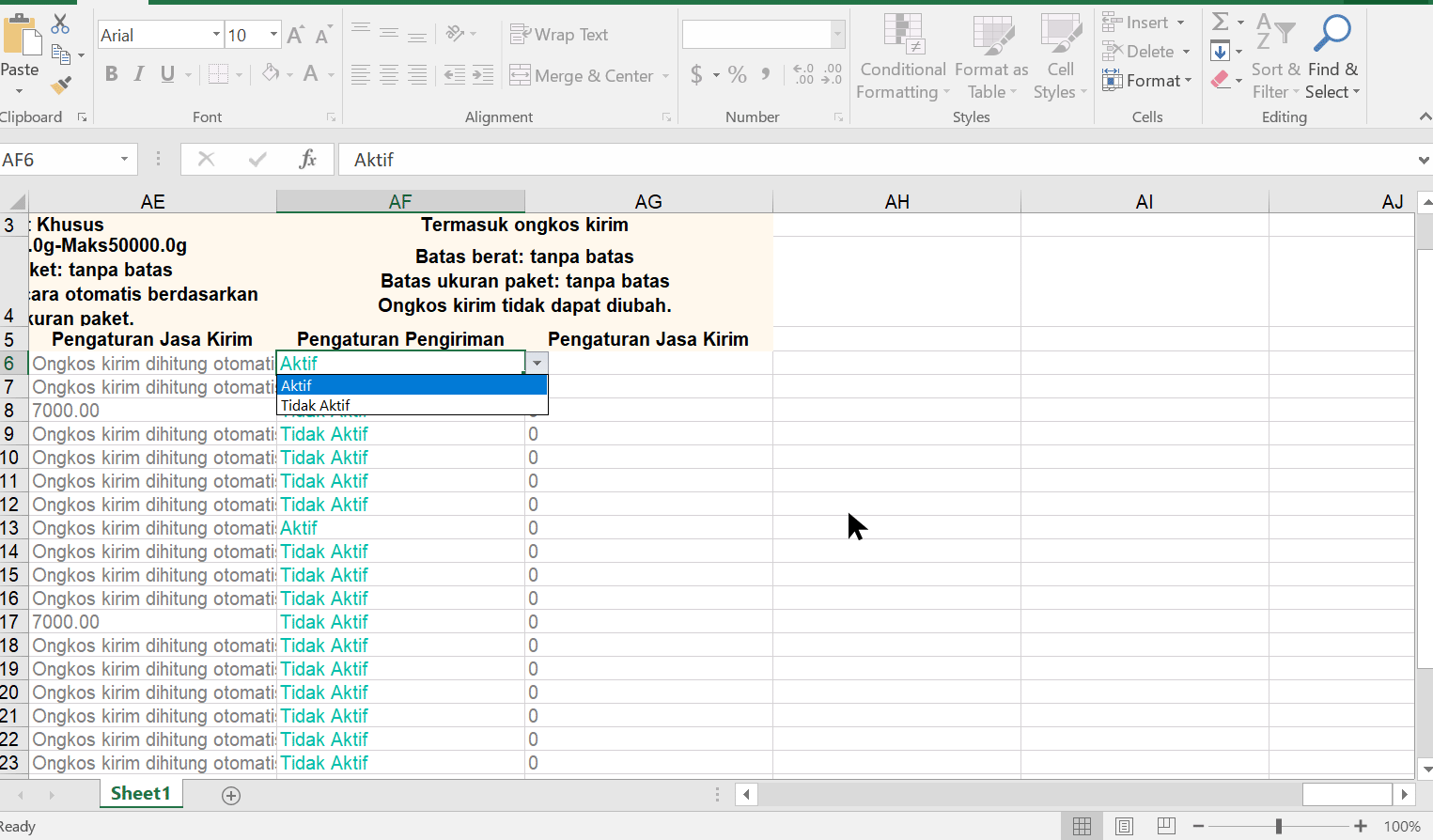
Task: Select column AH header
Action: tap(896, 202)
